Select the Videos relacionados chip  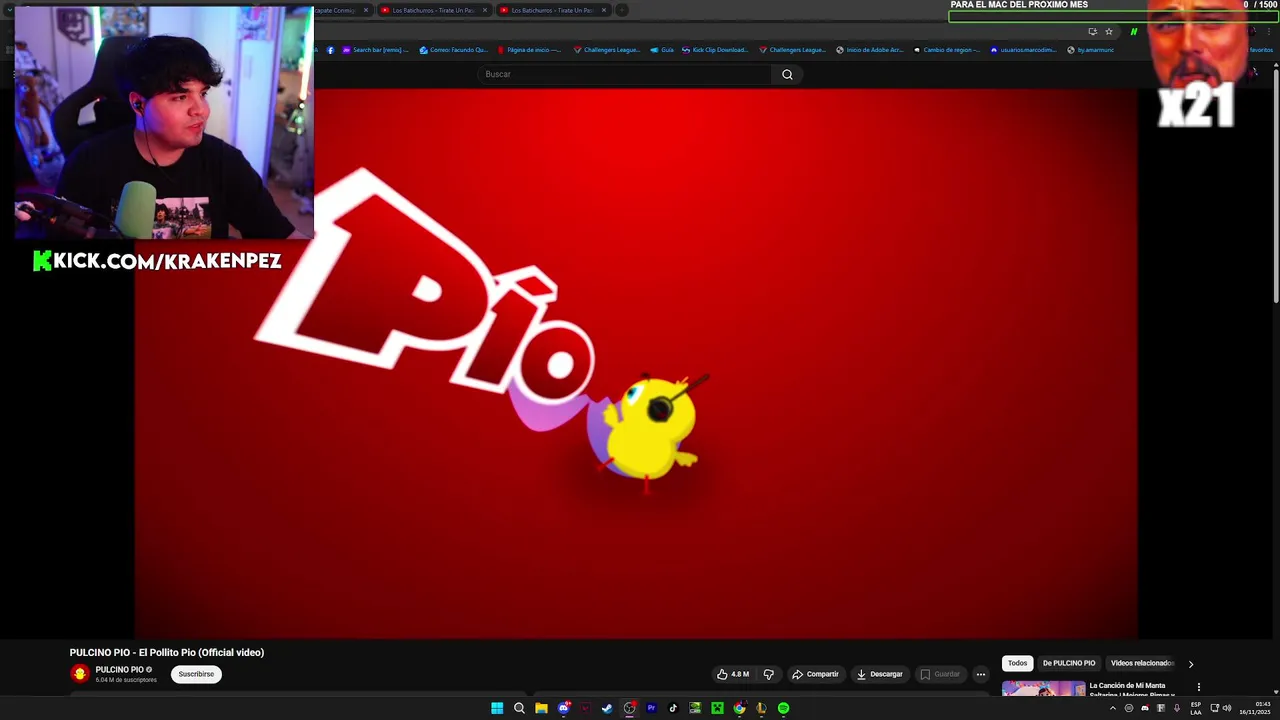pos(1142,663)
